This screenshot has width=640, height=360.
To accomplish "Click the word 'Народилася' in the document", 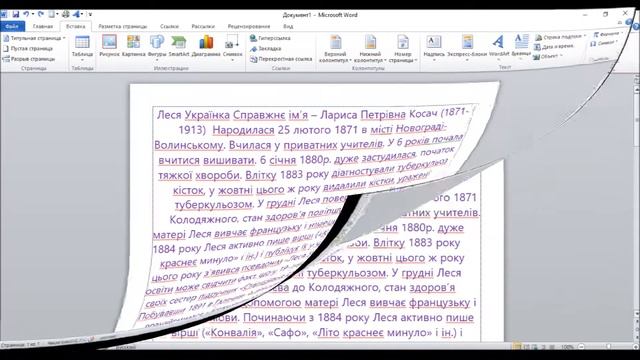I will point(243,130).
